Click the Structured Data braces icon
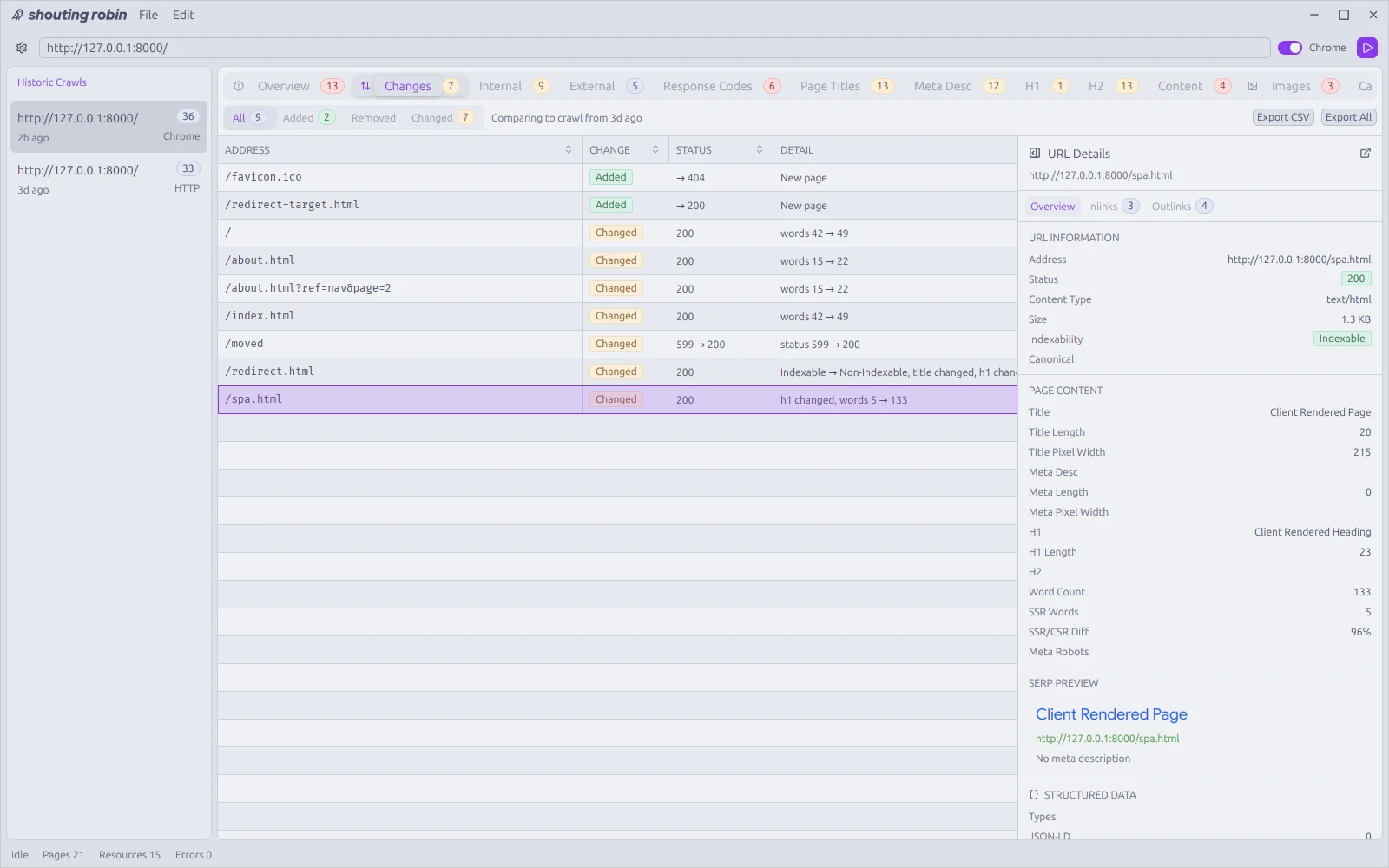The height and width of the screenshot is (868, 1389). click(1034, 794)
